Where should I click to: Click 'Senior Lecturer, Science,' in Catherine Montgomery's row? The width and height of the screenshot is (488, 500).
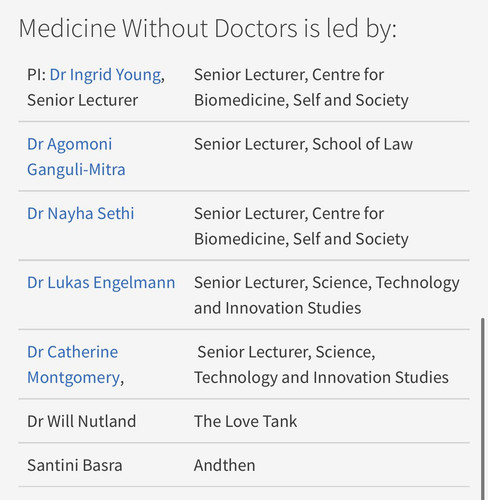[x=286, y=352]
